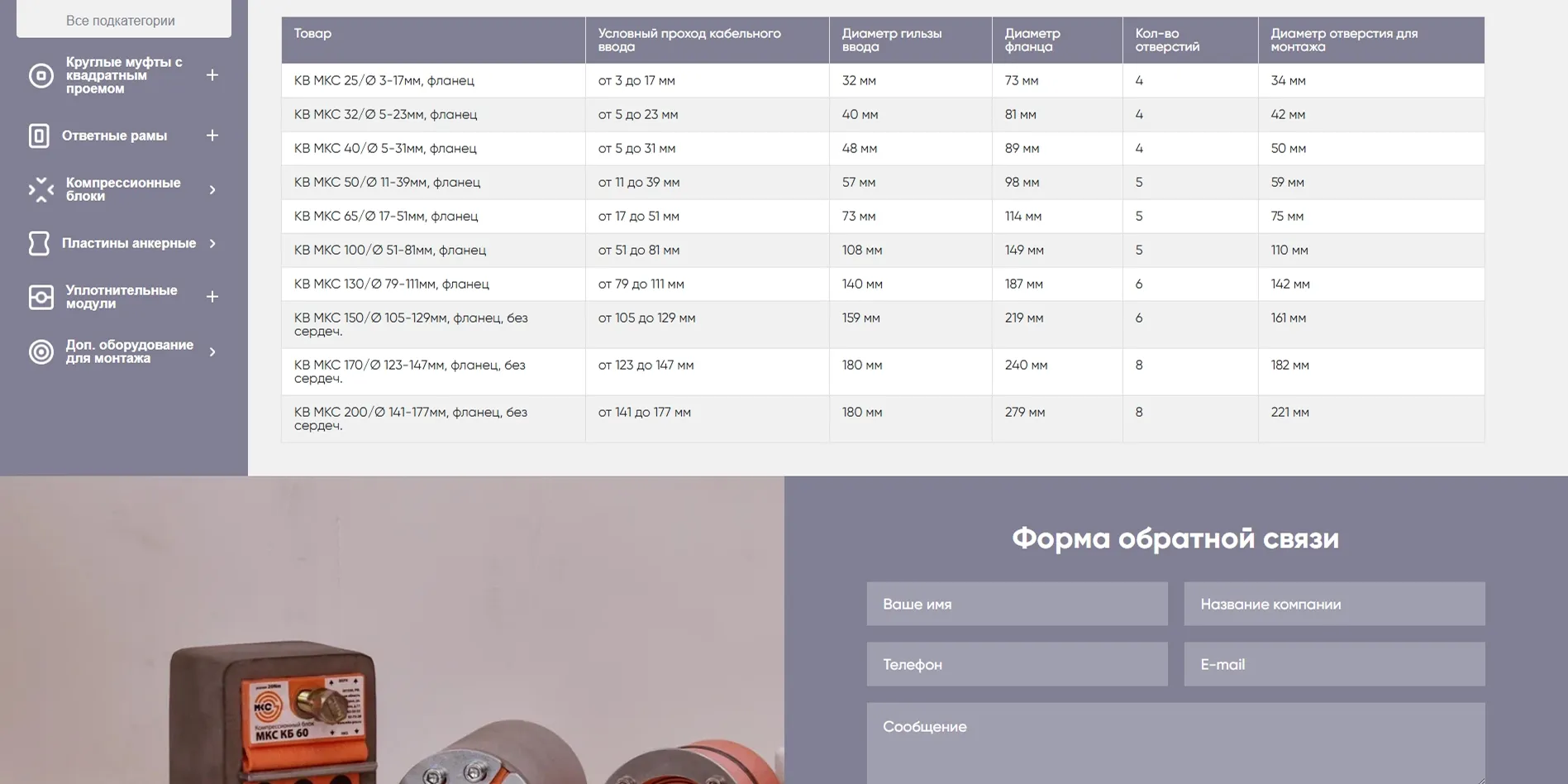This screenshot has height=784, width=1568.
Task: Click flange diameter value 279 мм
Action: coord(1025,412)
